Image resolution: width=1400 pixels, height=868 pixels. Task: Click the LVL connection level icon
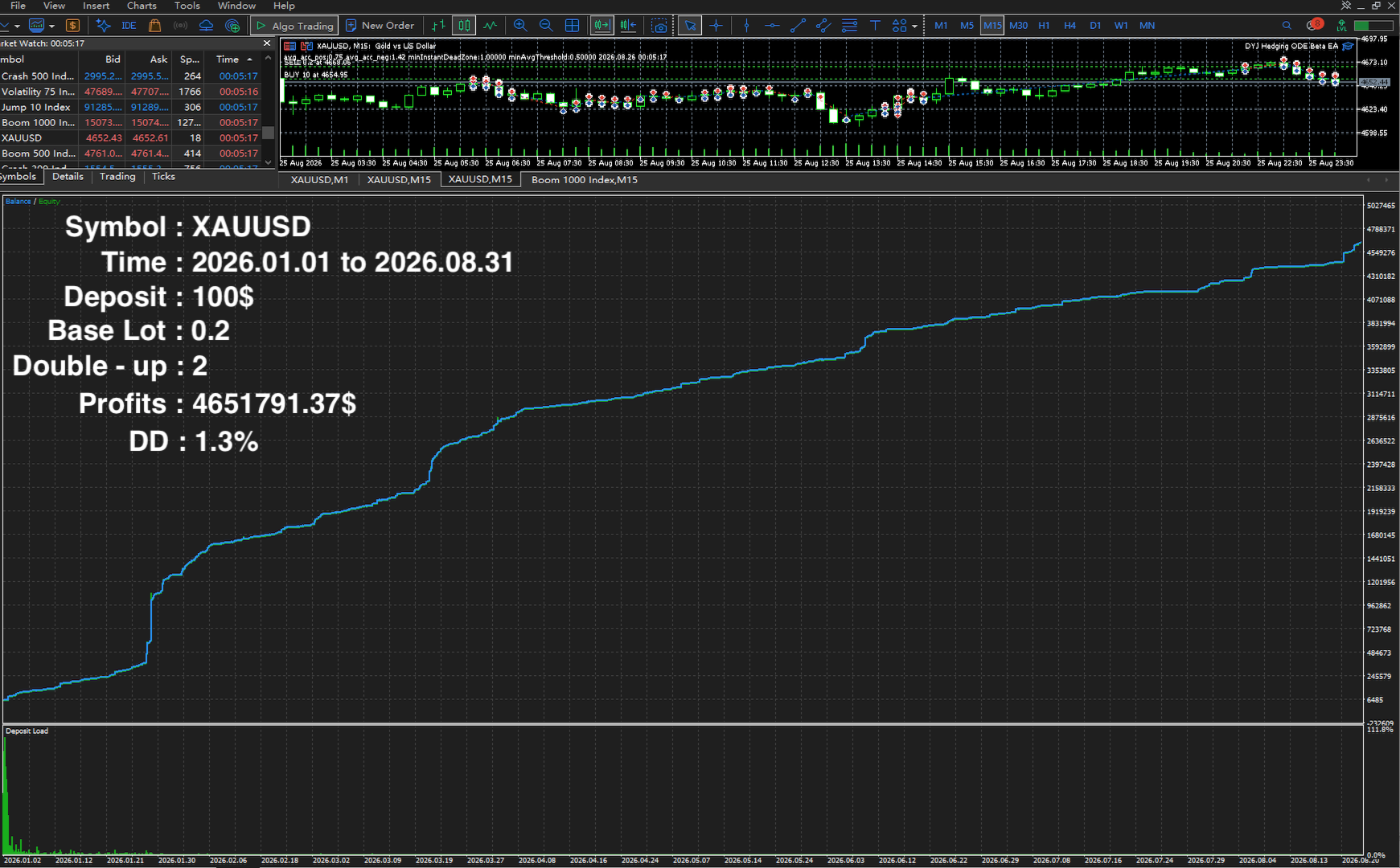[1342, 26]
